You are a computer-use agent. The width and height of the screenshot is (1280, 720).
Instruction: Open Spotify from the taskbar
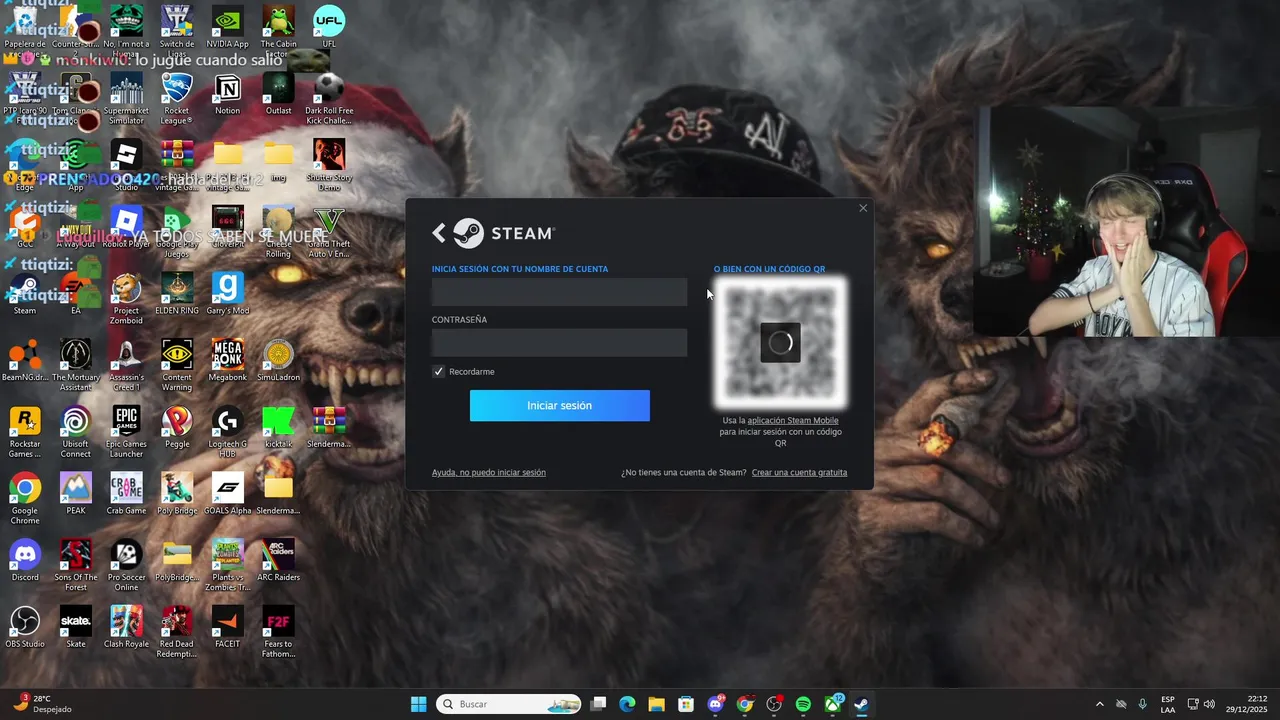[x=803, y=704]
